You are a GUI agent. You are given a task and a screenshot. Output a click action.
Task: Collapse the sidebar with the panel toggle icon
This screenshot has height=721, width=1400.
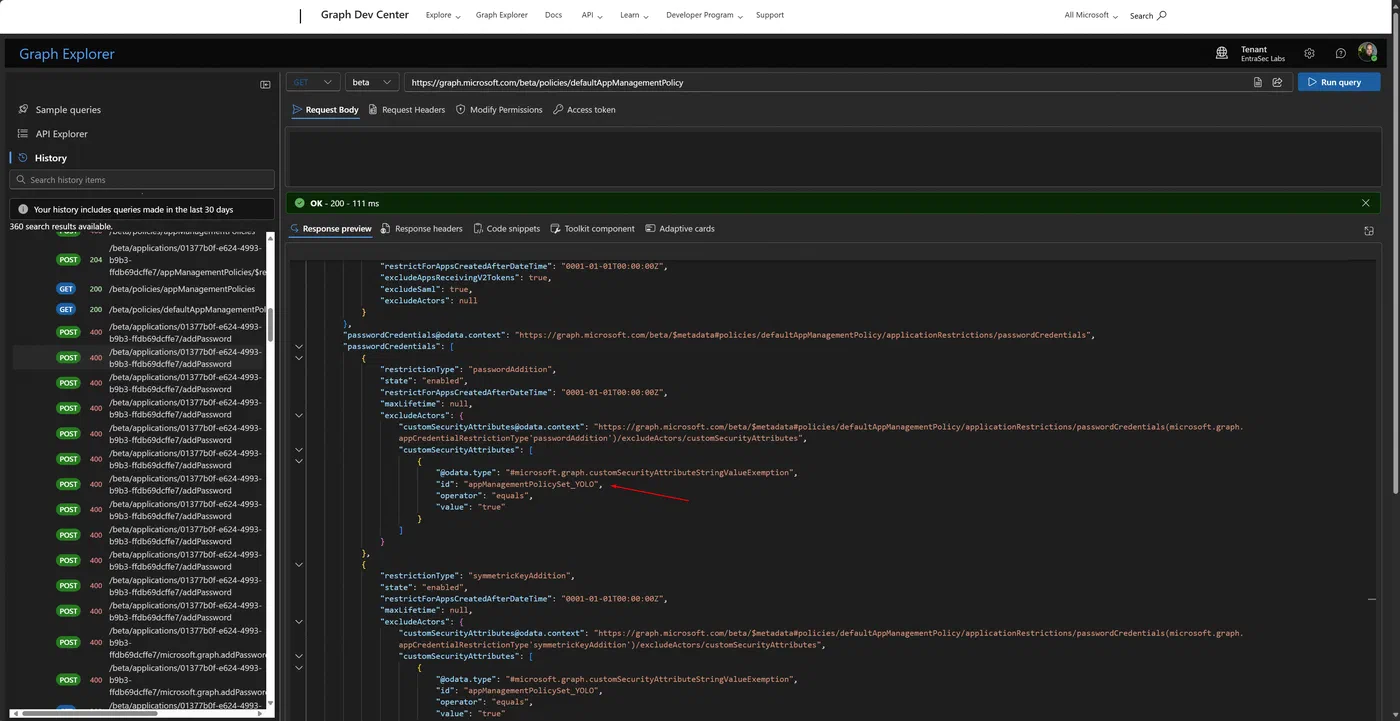[265, 85]
